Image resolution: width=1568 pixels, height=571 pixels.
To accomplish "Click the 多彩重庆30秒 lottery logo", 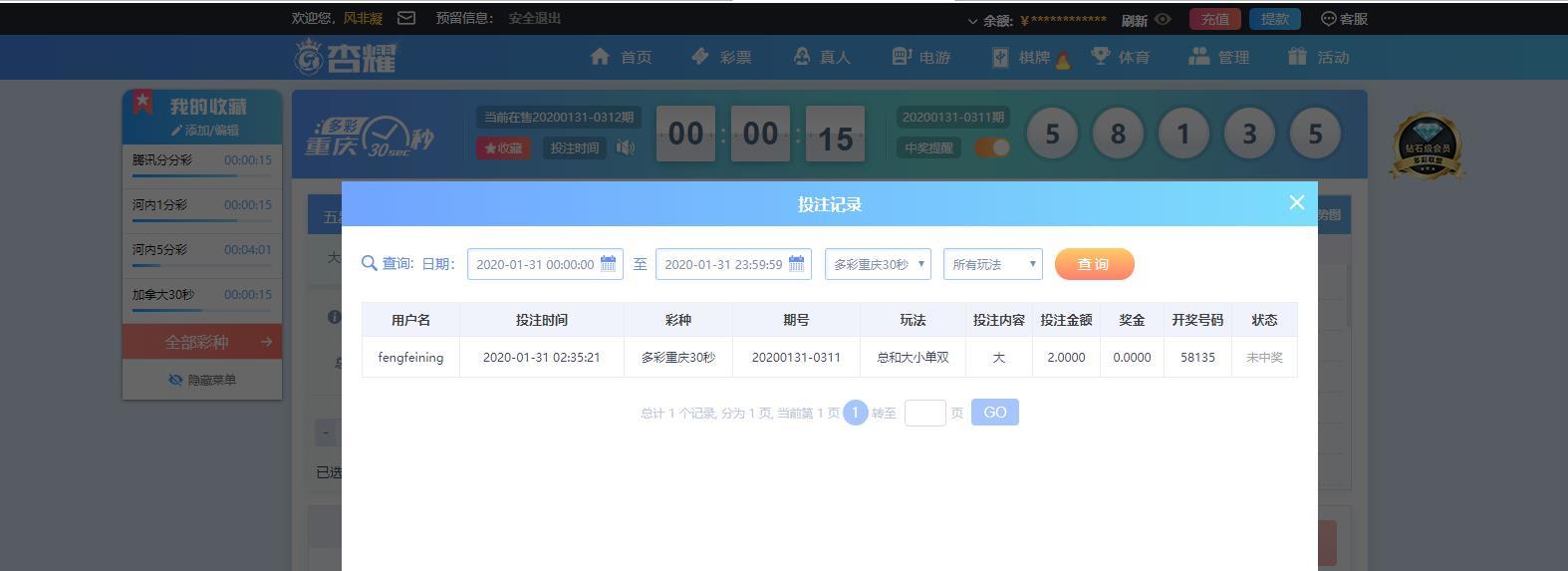I will click(370, 136).
